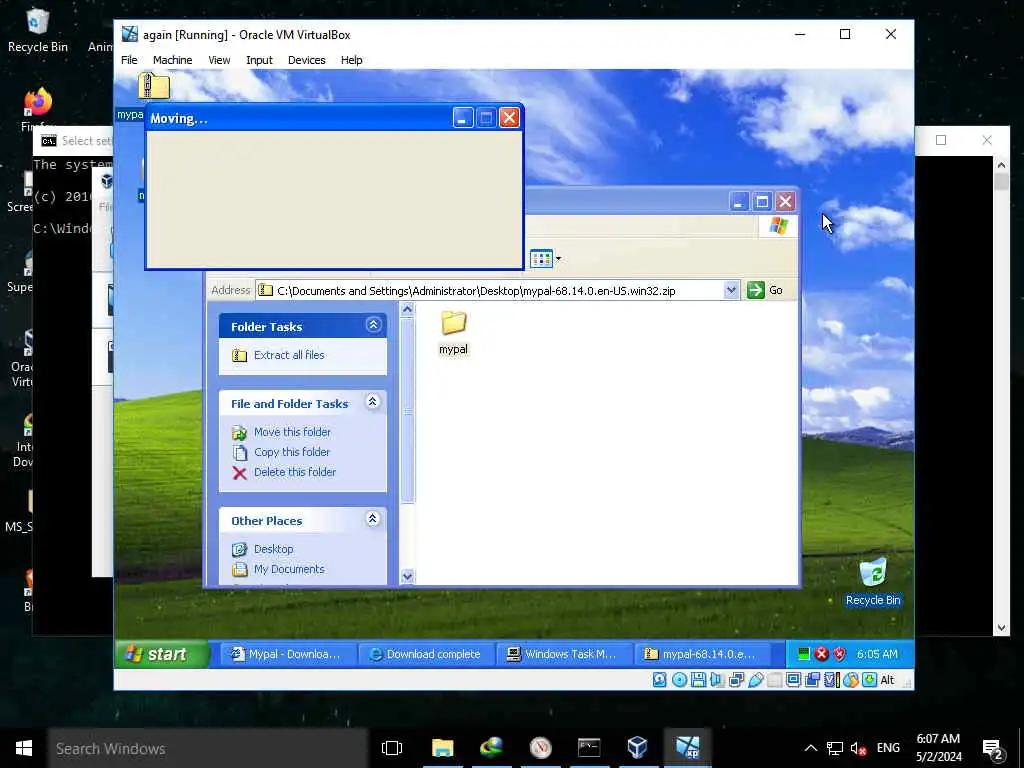Switch to mypal-68.14.0 zip taskbar button
Image resolution: width=1024 pixels, height=768 pixels.
point(701,654)
